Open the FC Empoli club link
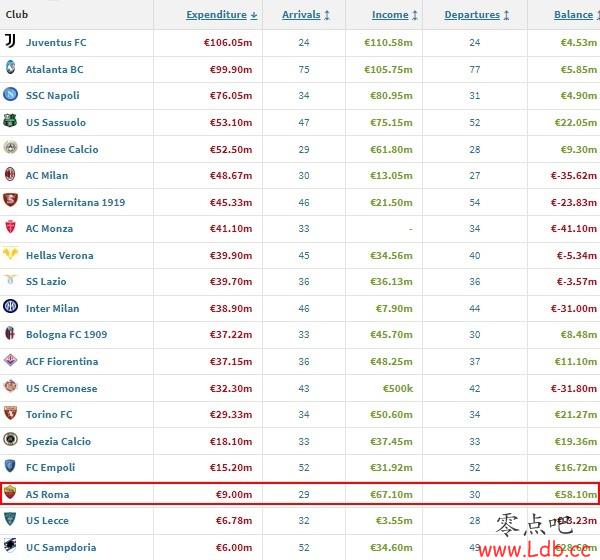600x560 pixels. click(51, 468)
